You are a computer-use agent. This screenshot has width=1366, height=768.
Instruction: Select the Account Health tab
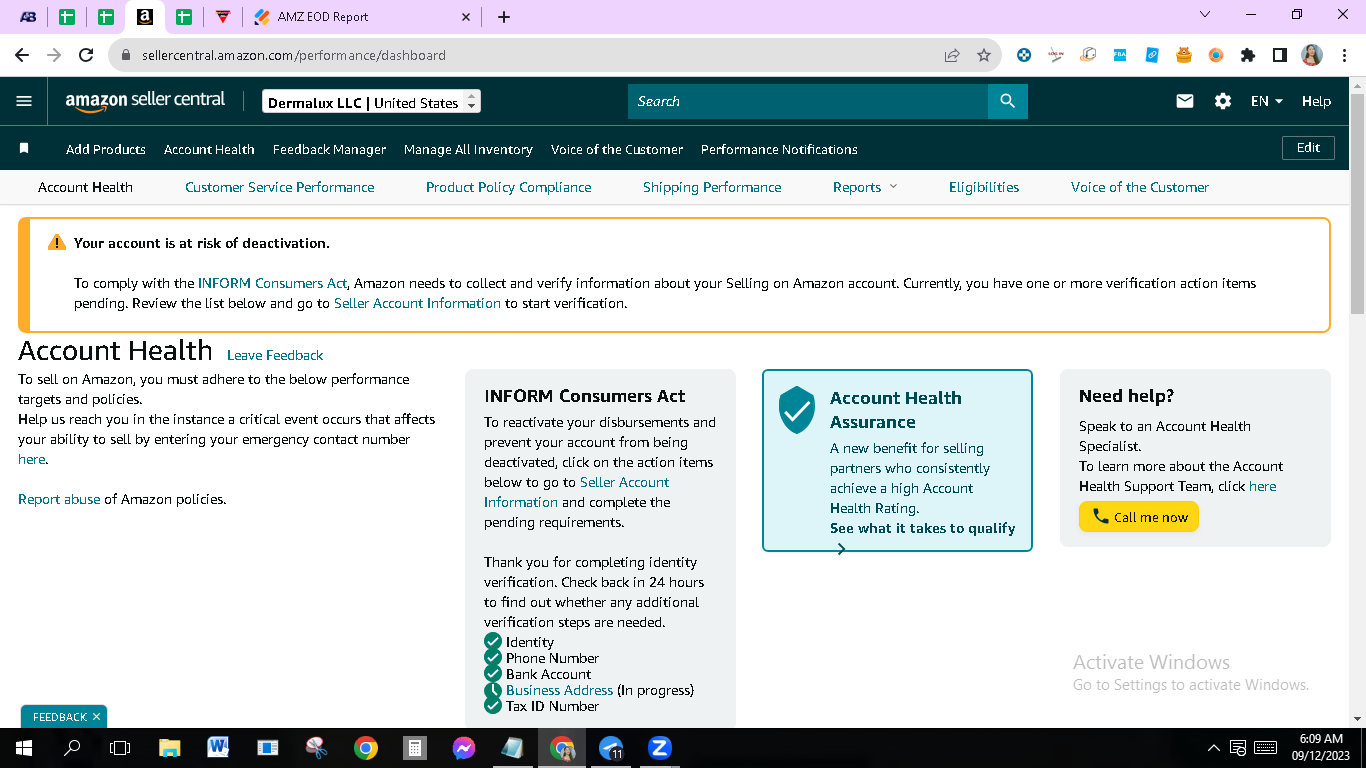tap(85, 187)
